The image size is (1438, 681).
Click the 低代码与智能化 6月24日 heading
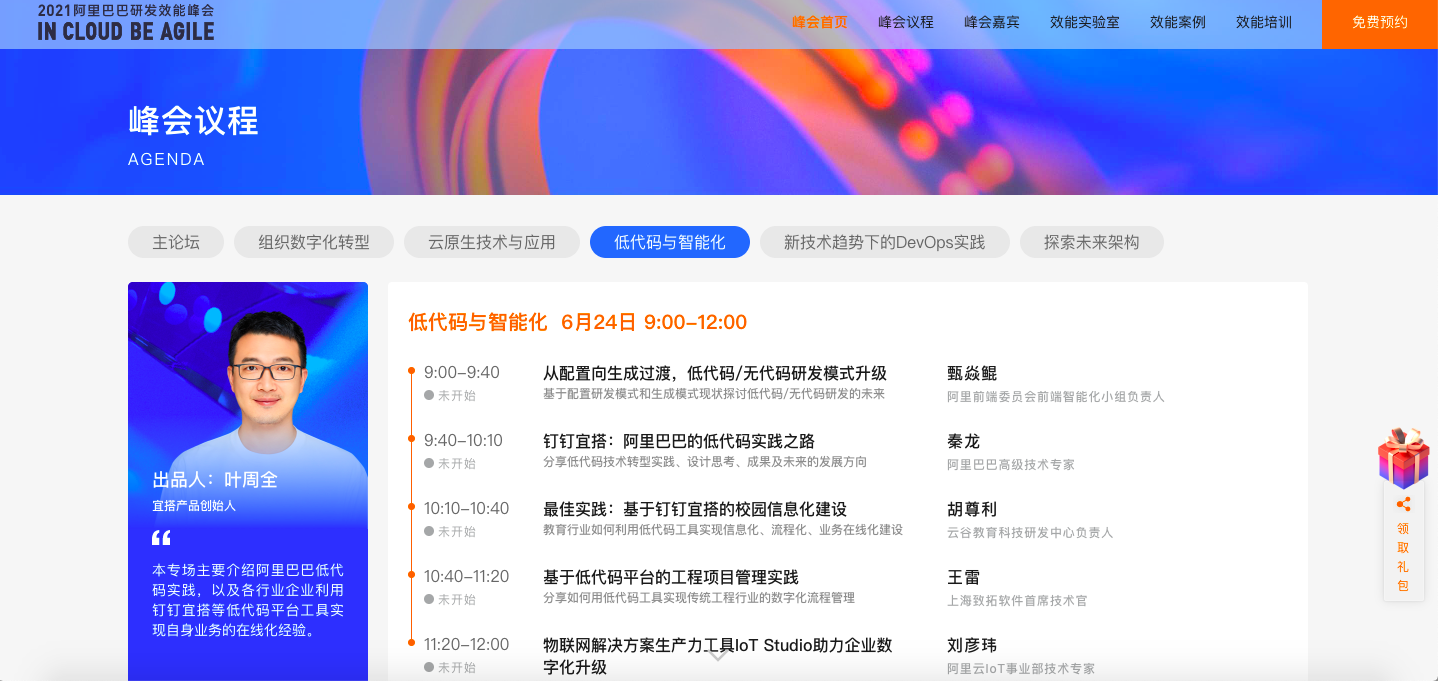[578, 322]
